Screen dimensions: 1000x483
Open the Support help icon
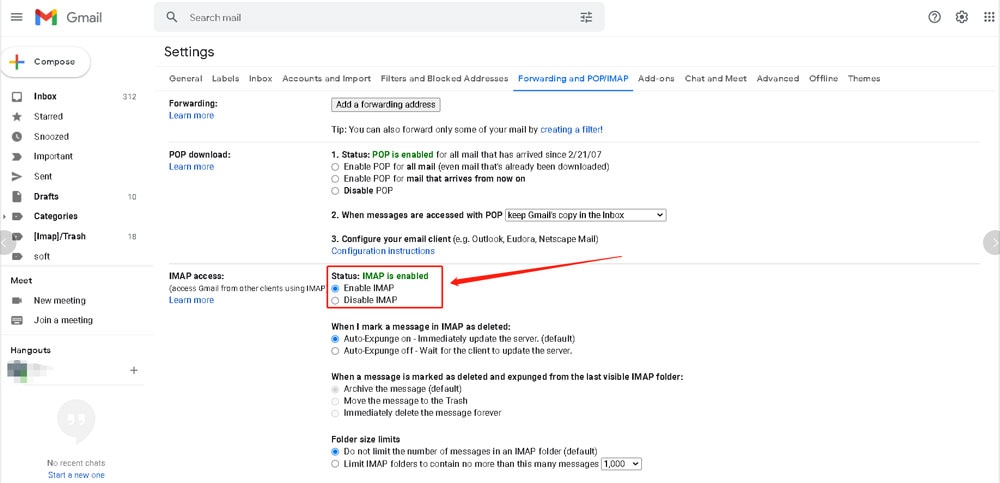[934, 17]
